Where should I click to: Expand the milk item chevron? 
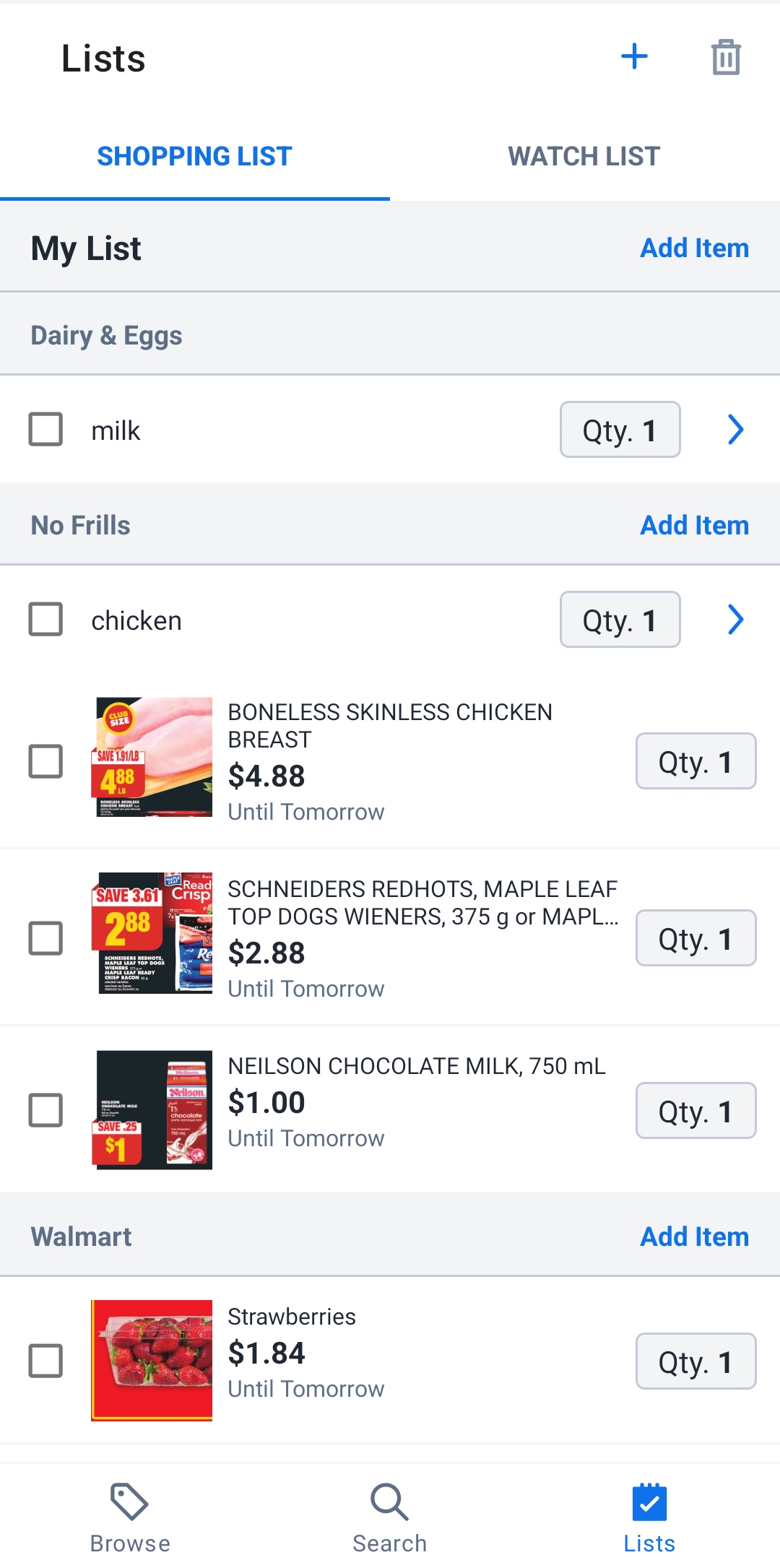tap(735, 430)
